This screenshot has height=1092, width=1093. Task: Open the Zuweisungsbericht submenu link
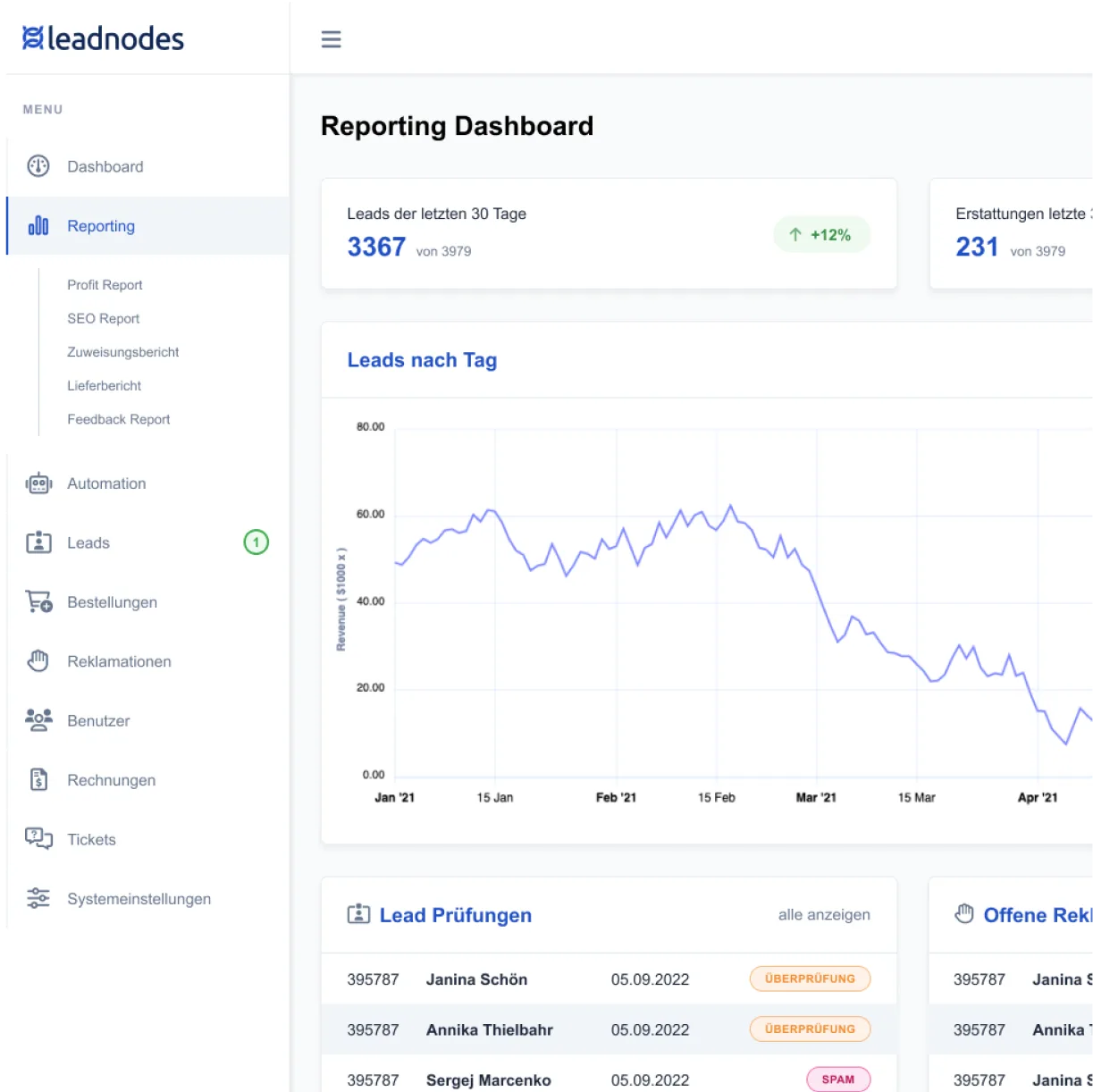tap(123, 352)
